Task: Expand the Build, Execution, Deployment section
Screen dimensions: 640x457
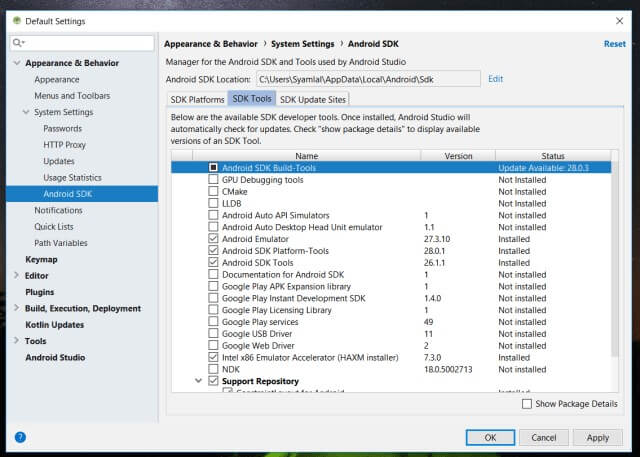Action: [16, 309]
